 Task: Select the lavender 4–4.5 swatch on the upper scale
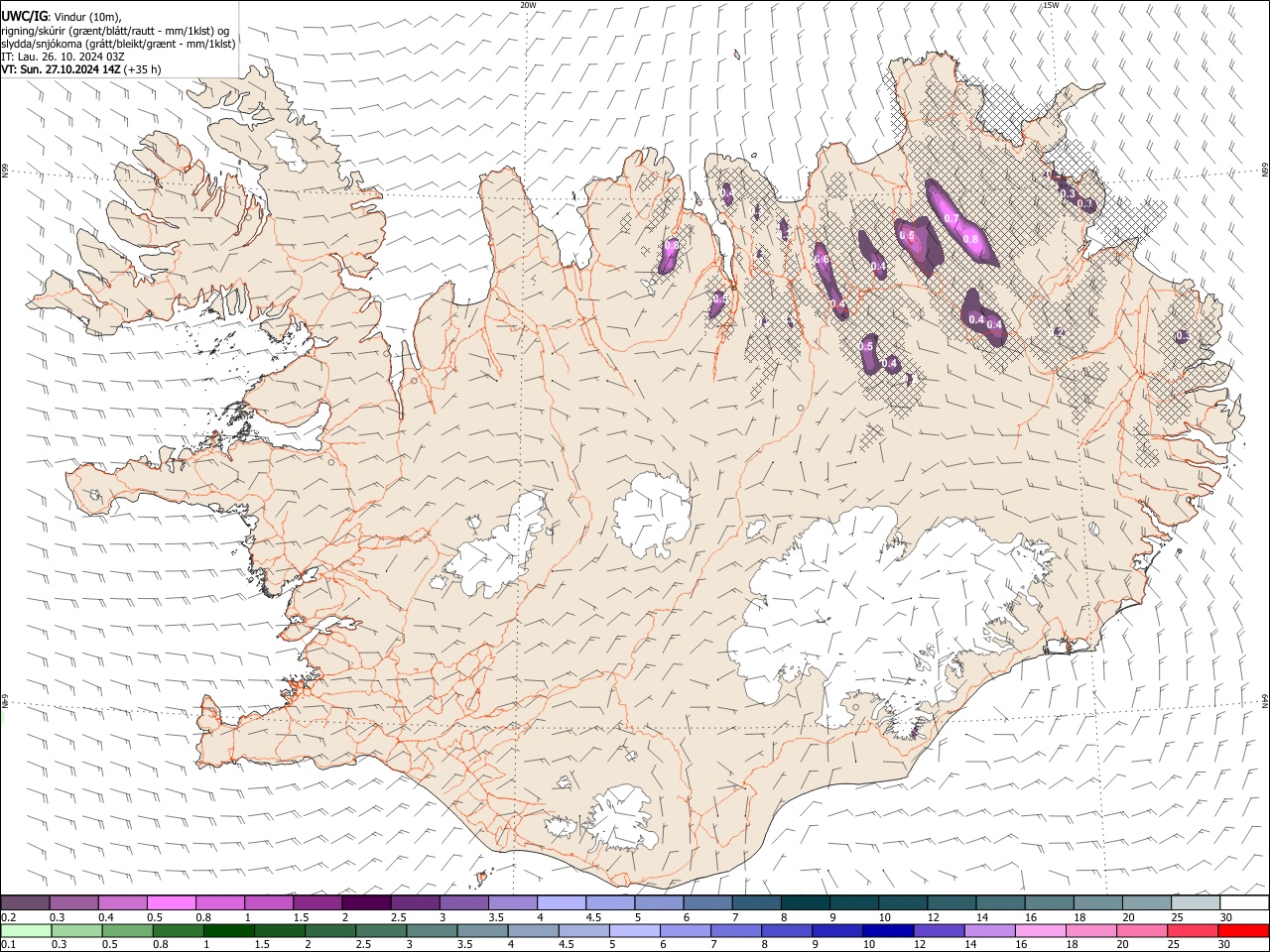click(x=561, y=902)
